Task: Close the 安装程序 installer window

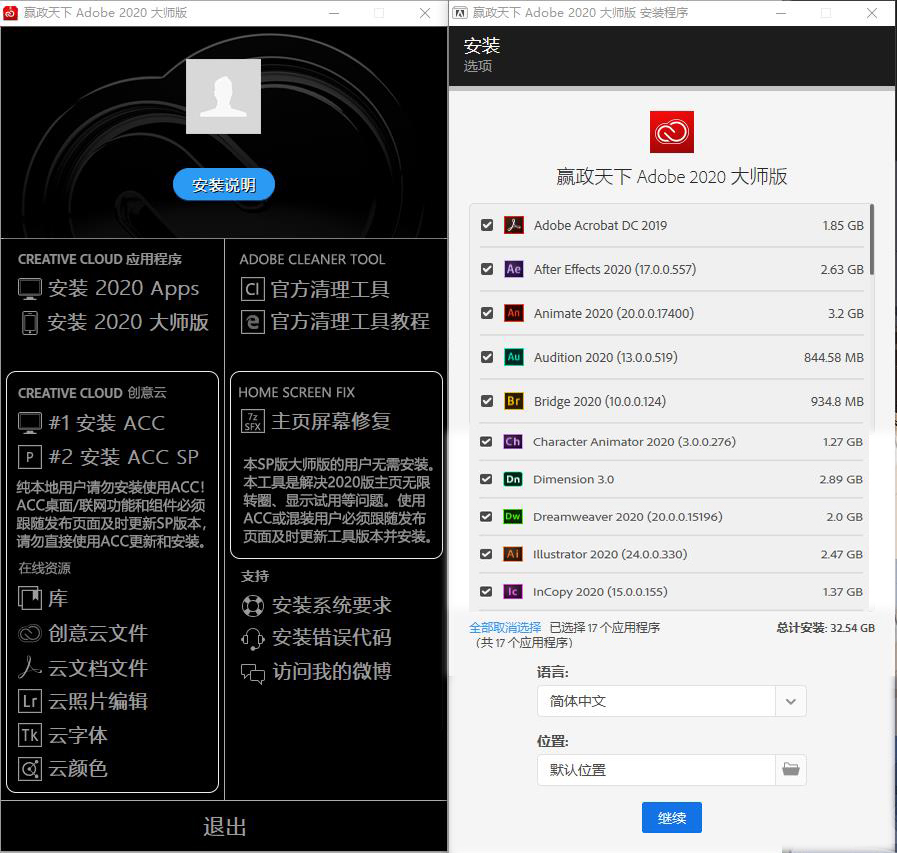Action: click(x=872, y=13)
